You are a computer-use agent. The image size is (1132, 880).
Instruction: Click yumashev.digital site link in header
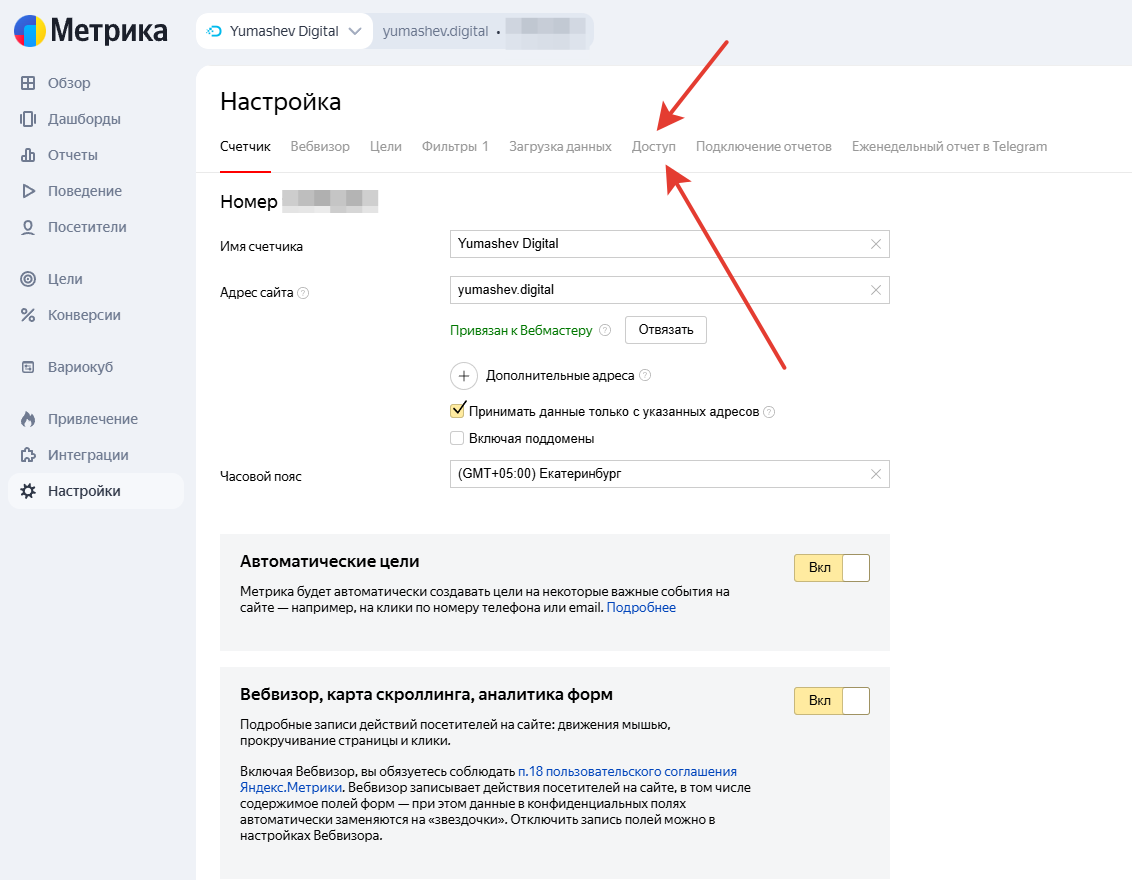(435, 31)
